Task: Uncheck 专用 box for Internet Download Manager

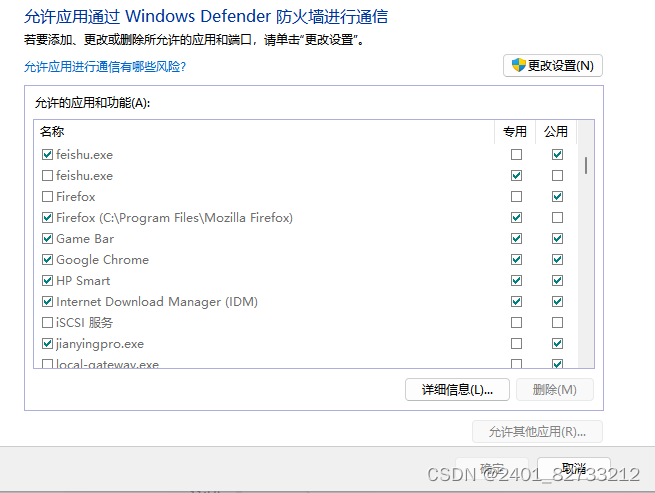Action: pyautogui.click(x=516, y=302)
